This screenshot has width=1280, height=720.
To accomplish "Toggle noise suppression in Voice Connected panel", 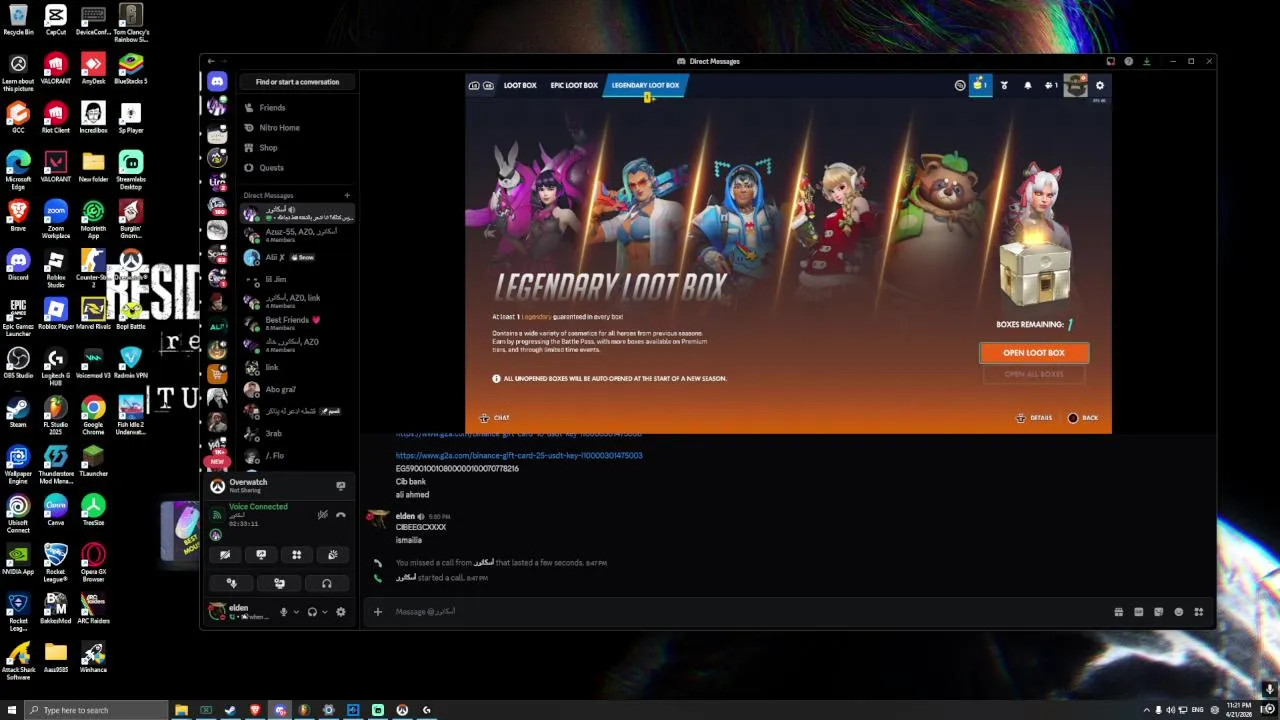I will pos(322,515).
